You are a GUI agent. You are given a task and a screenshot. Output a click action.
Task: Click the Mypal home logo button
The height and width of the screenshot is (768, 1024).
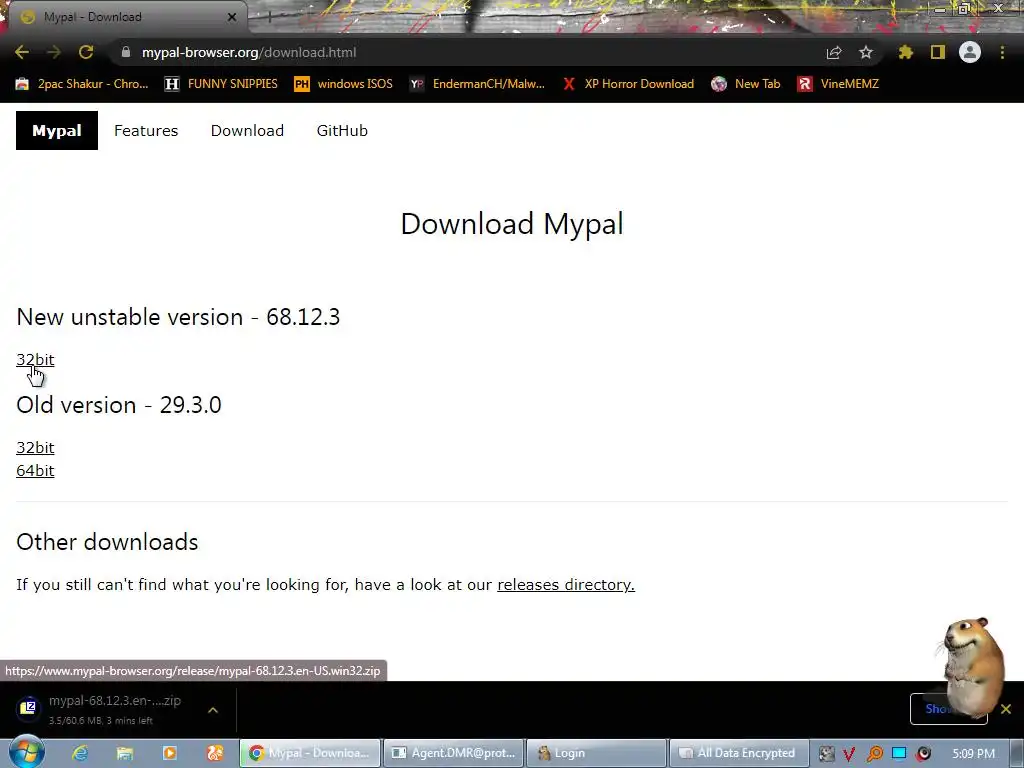[x=57, y=131]
